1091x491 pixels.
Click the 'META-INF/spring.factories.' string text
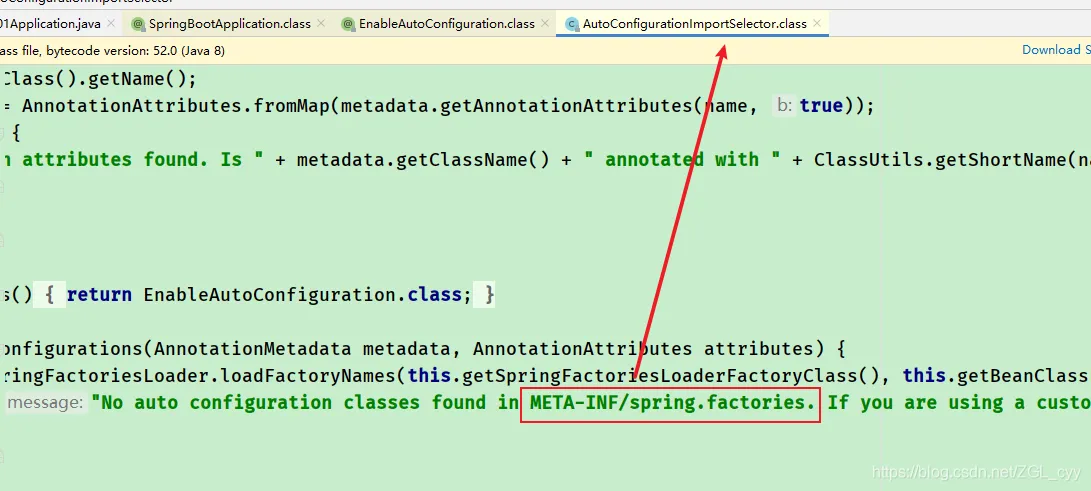click(671, 403)
